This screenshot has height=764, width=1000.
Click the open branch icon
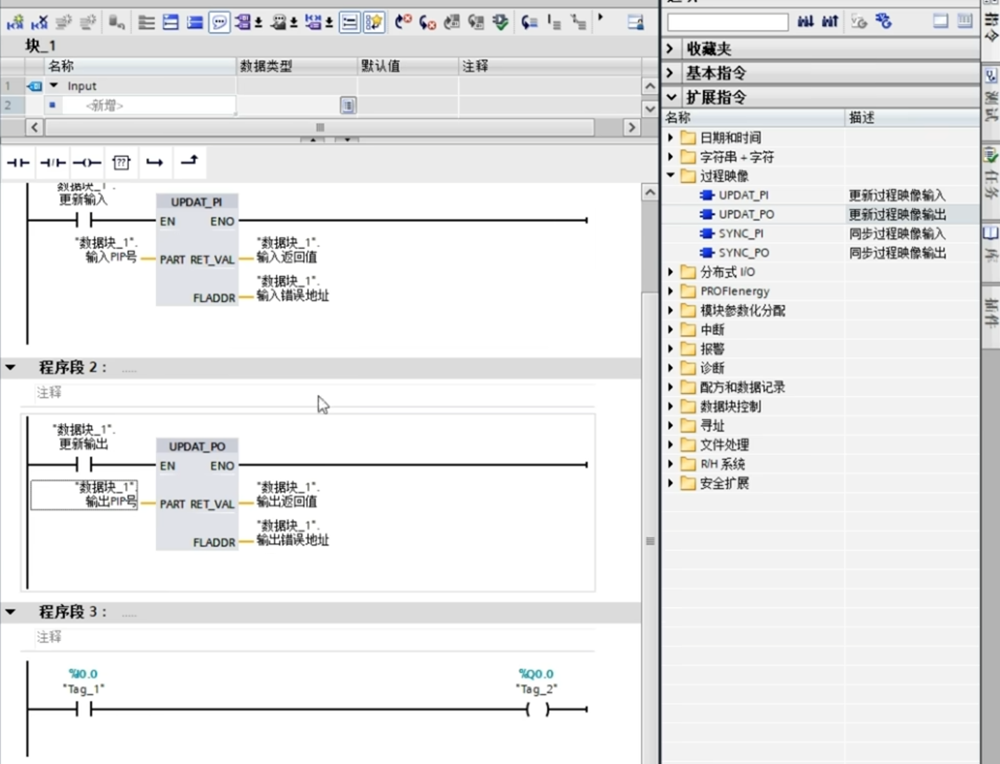[x=154, y=162]
